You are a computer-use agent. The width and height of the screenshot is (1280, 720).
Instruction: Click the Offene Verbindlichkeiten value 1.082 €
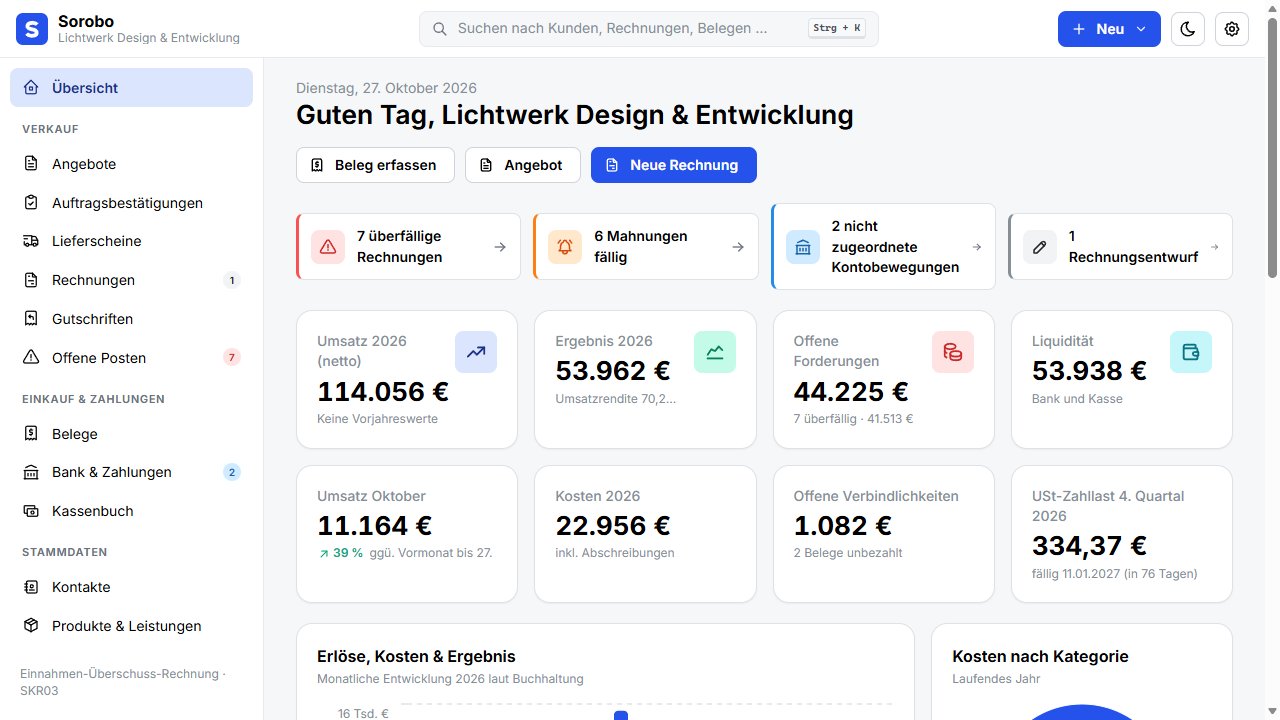click(843, 526)
